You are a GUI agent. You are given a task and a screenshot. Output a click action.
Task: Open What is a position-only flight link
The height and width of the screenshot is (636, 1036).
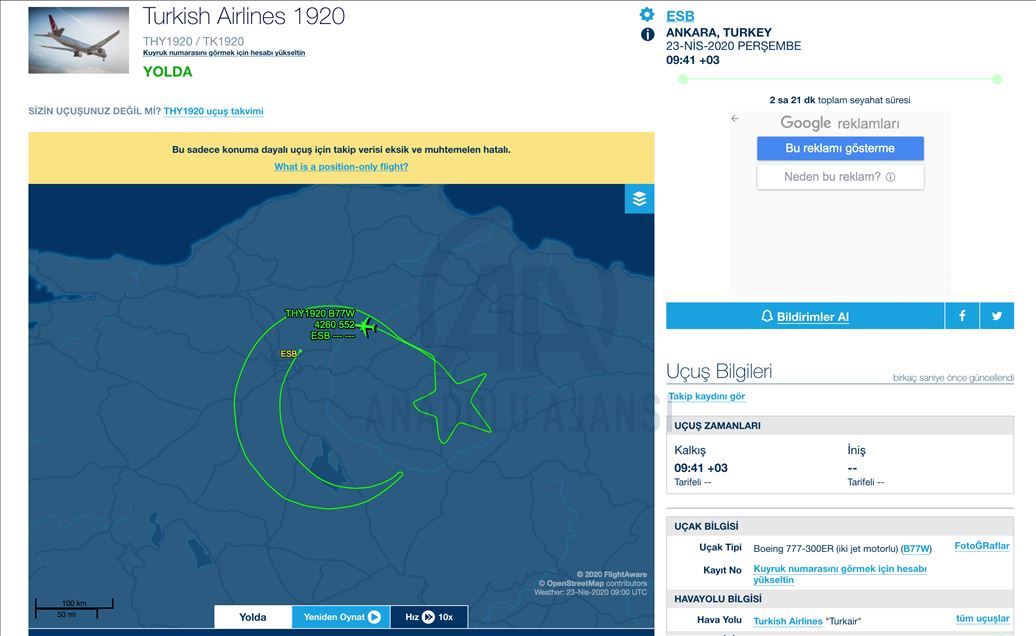341,167
